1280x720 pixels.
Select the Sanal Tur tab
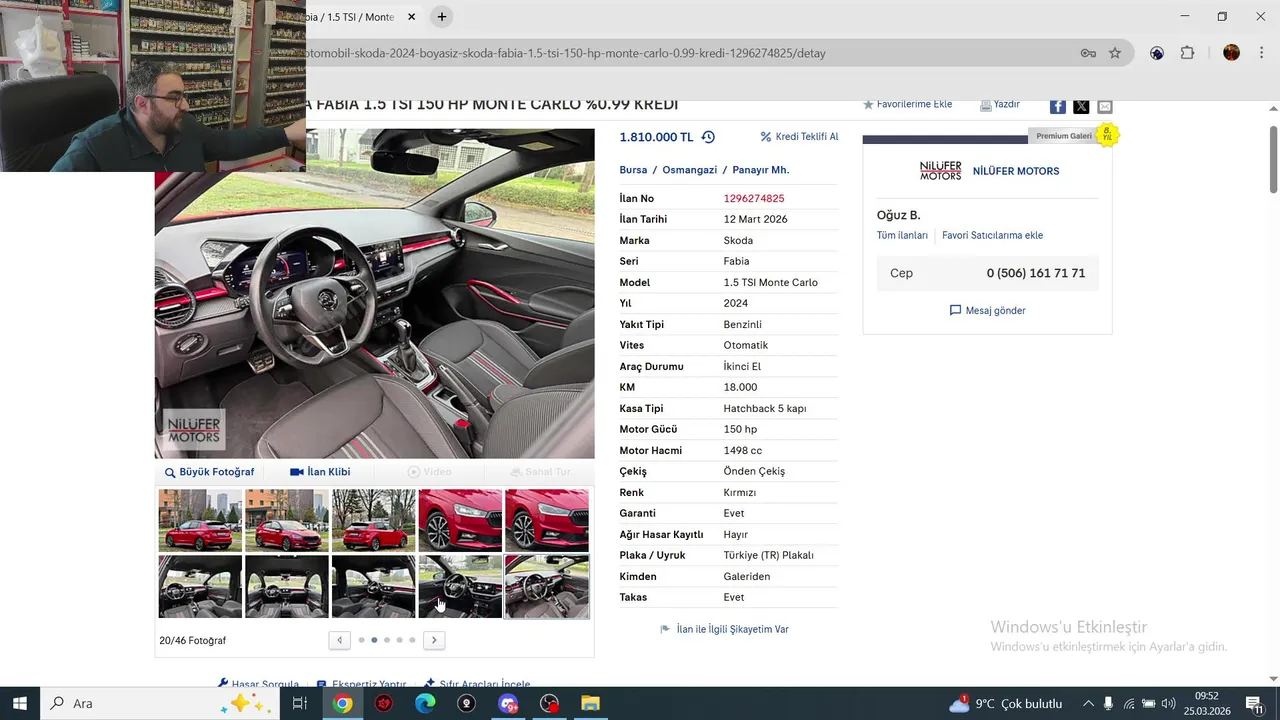click(541, 472)
